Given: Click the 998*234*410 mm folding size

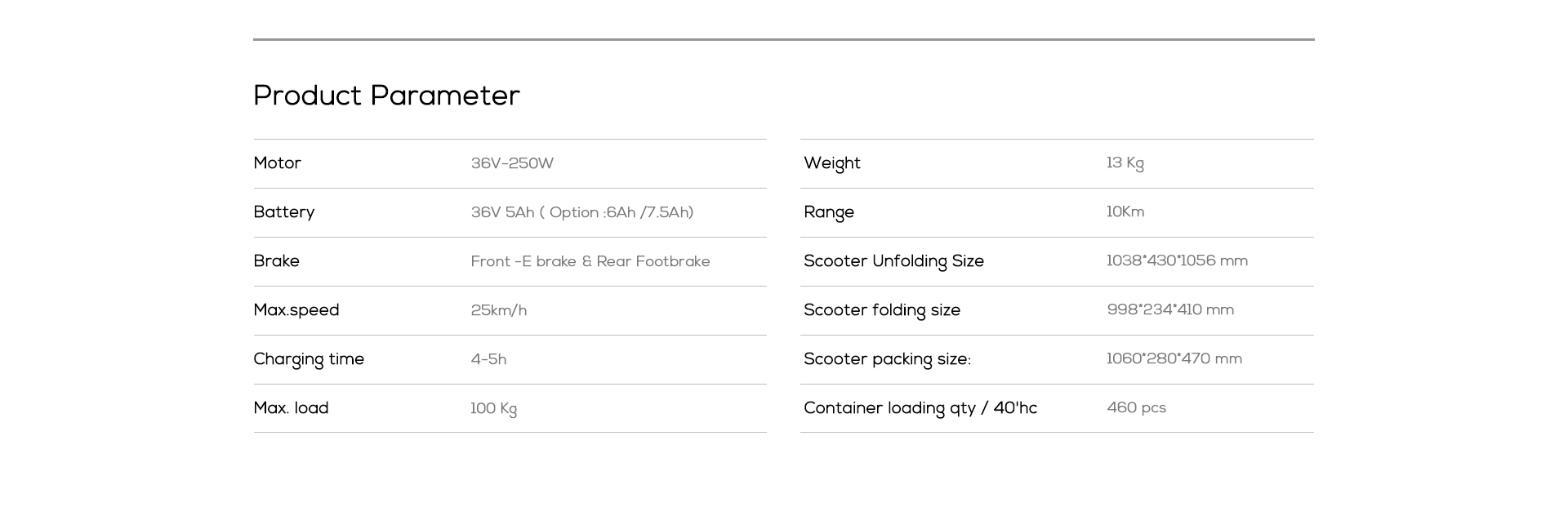Looking at the screenshot, I should pyautogui.click(x=1170, y=309).
